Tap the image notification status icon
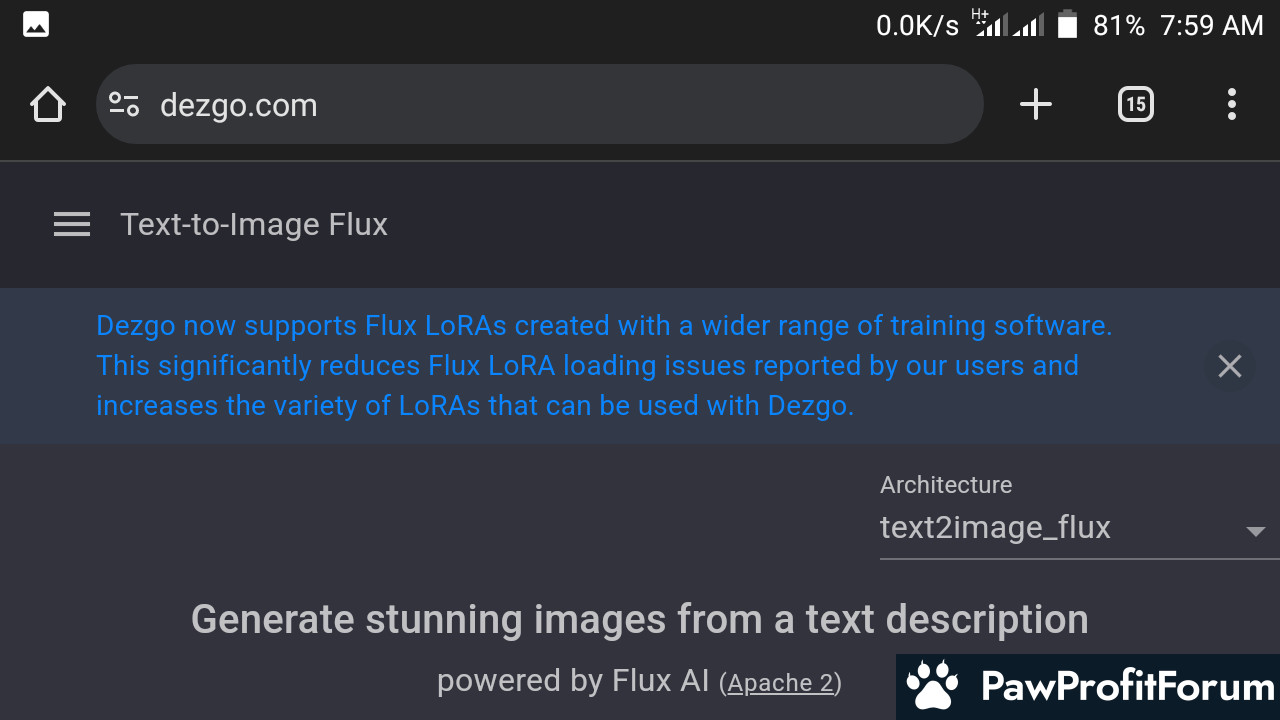The image size is (1280, 720). [36, 25]
